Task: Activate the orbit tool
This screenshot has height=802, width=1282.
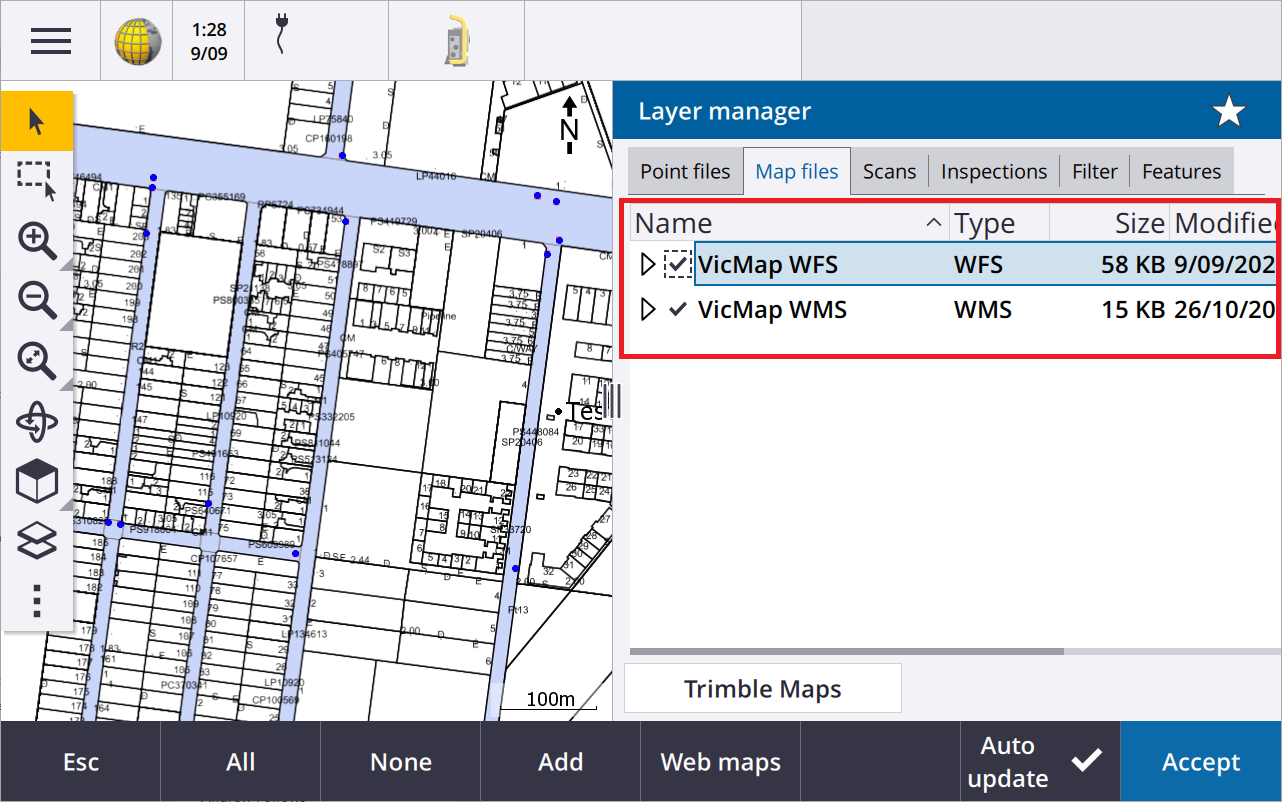Action: tap(37, 422)
